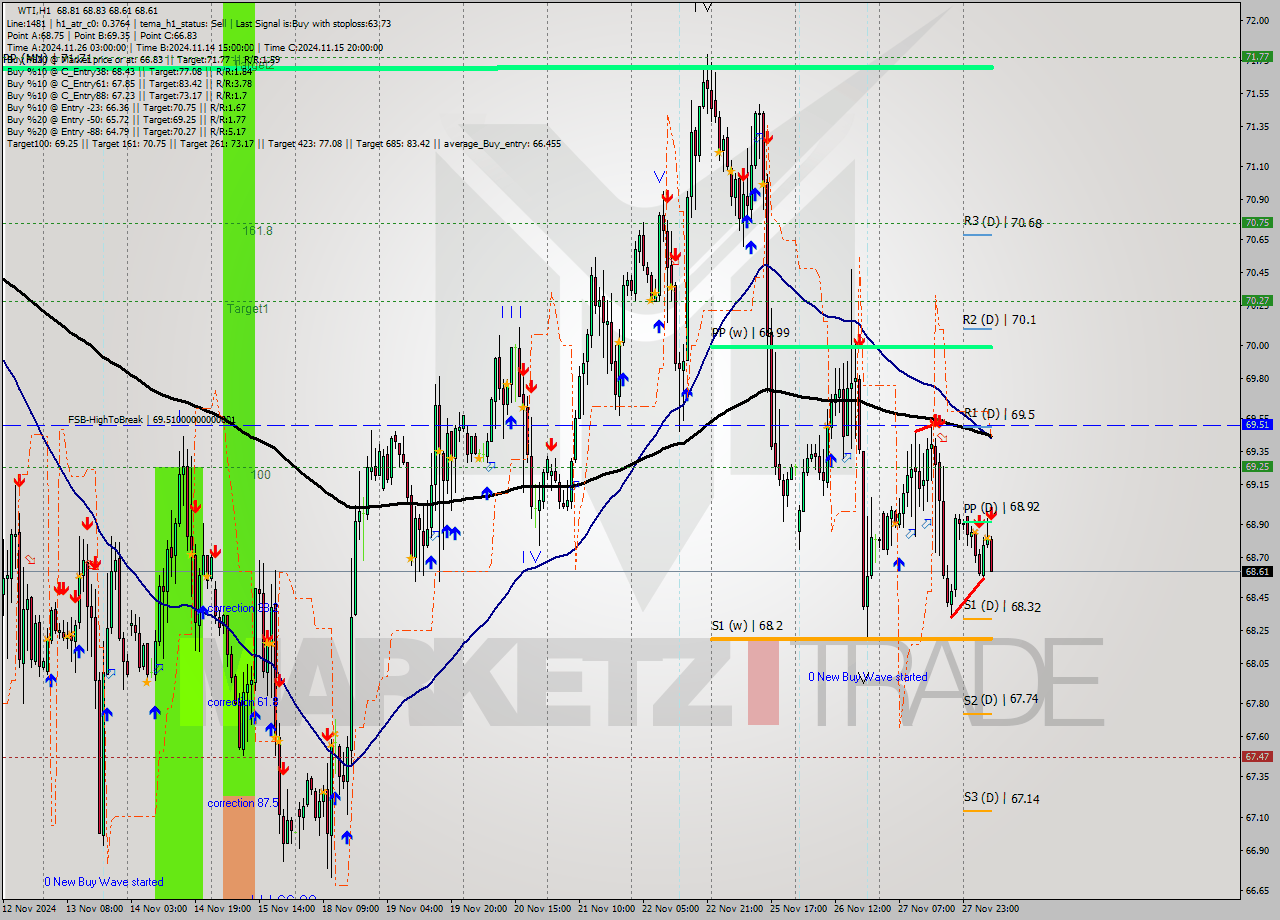The image size is (1280, 920).
Task: Click the red 67.47 price tag on axis
Action: tap(1257, 756)
